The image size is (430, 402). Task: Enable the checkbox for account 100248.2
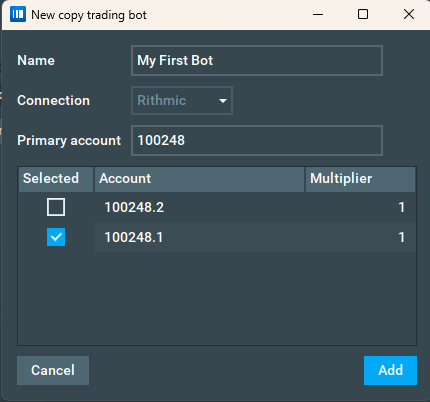(56, 207)
